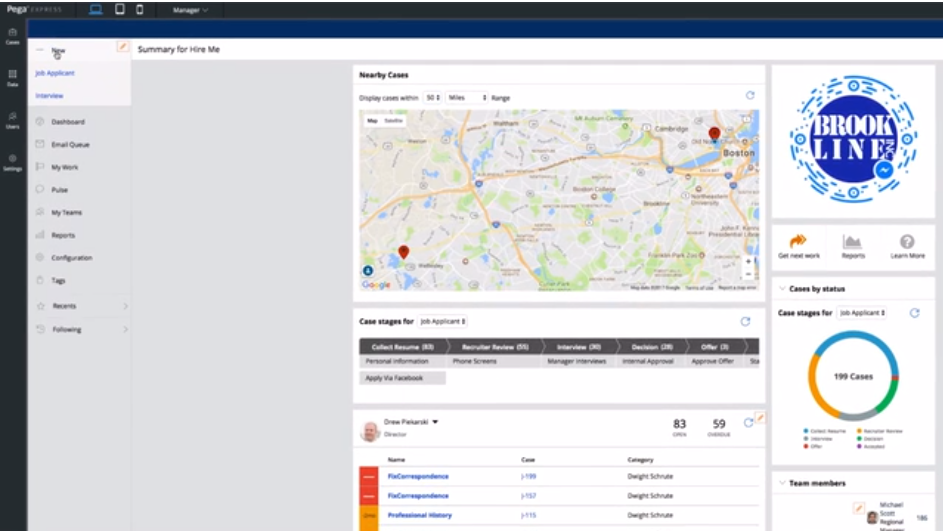Open Data icon in left rail
This screenshot has height=531, width=943.
pyautogui.click(x=13, y=78)
